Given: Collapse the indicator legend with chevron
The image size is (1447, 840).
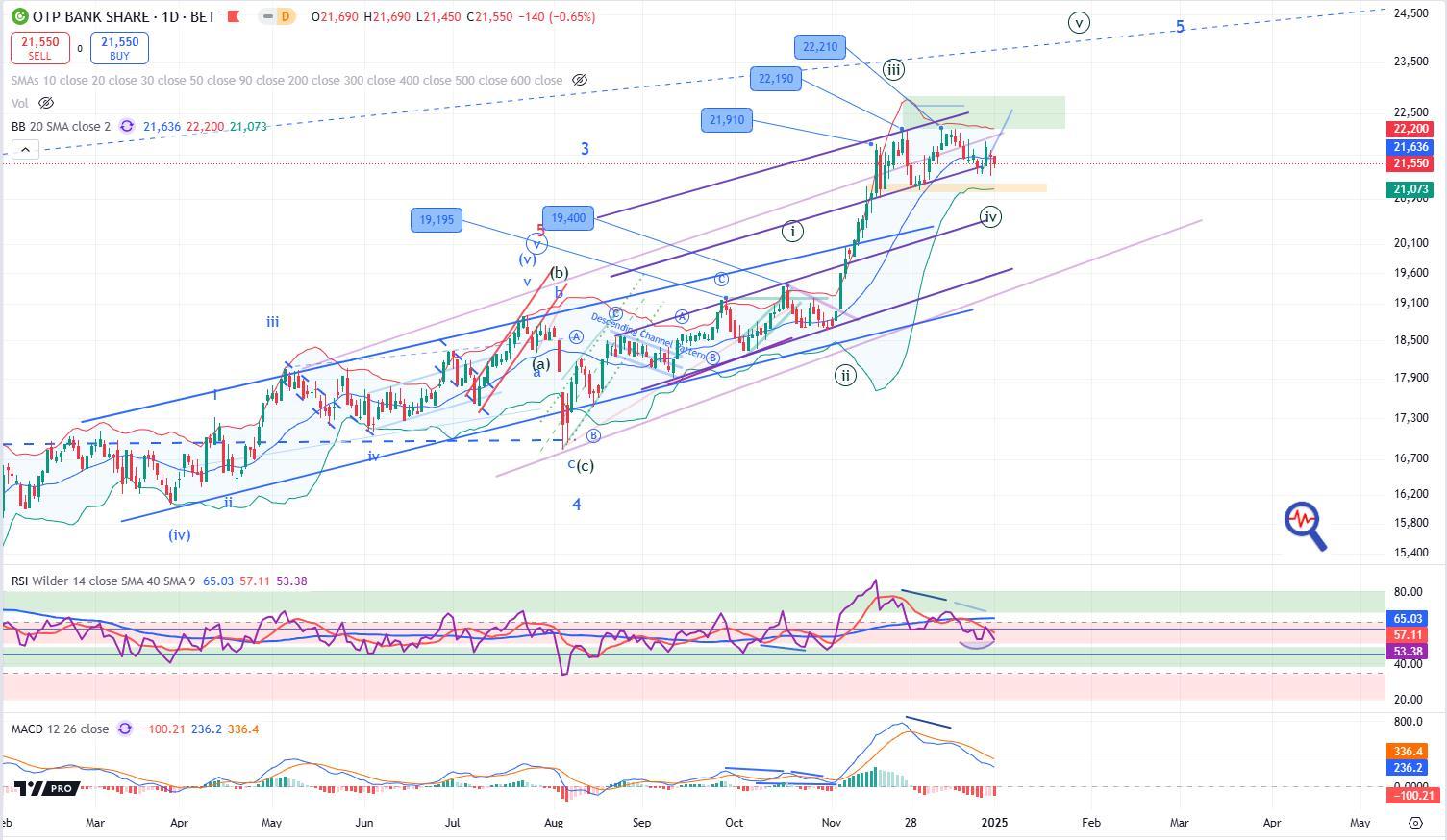Looking at the screenshot, I should pyautogui.click(x=25, y=149).
